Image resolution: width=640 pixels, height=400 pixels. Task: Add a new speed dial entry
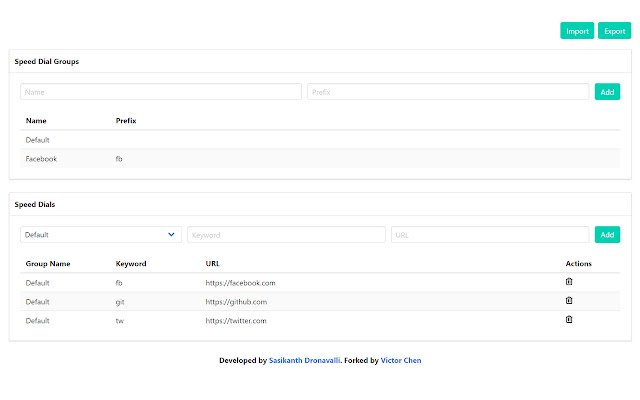(607, 235)
